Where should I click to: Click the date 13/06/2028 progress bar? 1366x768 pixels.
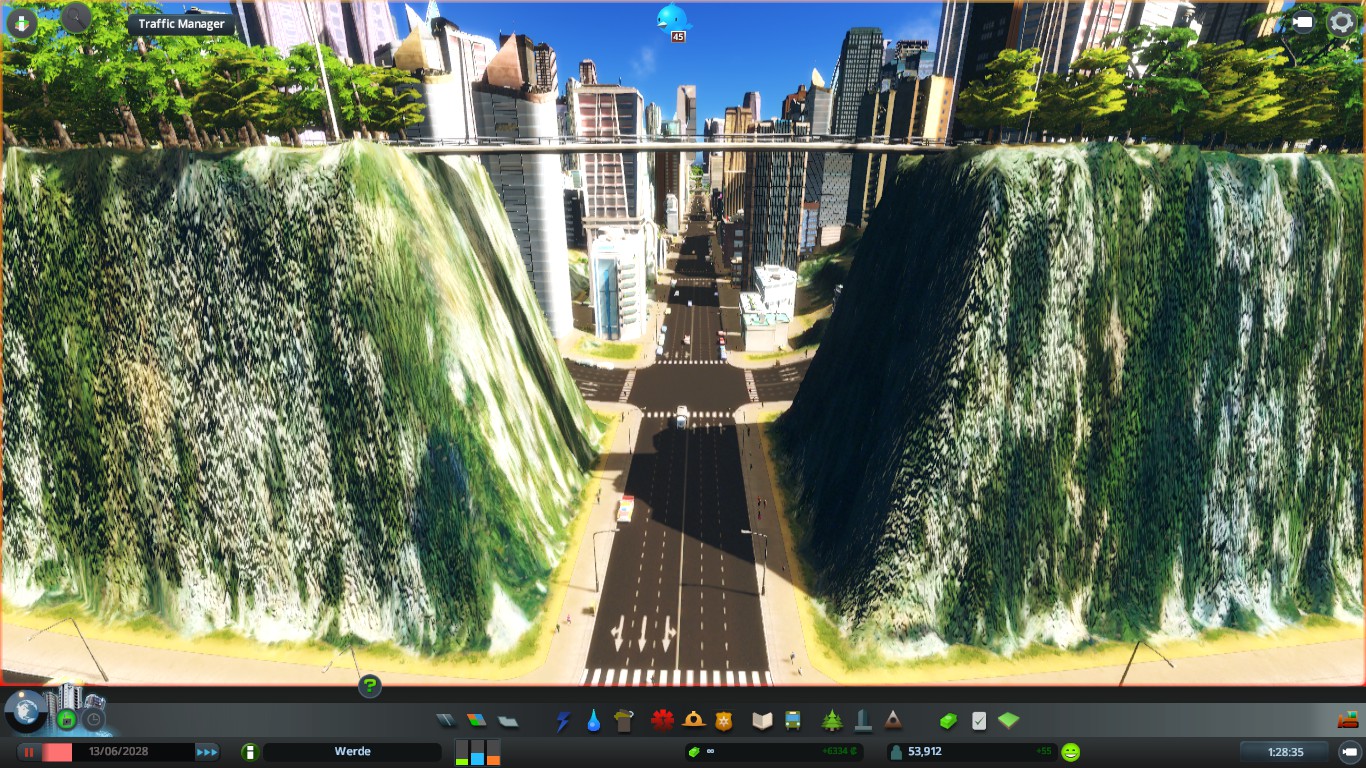coord(118,752)
